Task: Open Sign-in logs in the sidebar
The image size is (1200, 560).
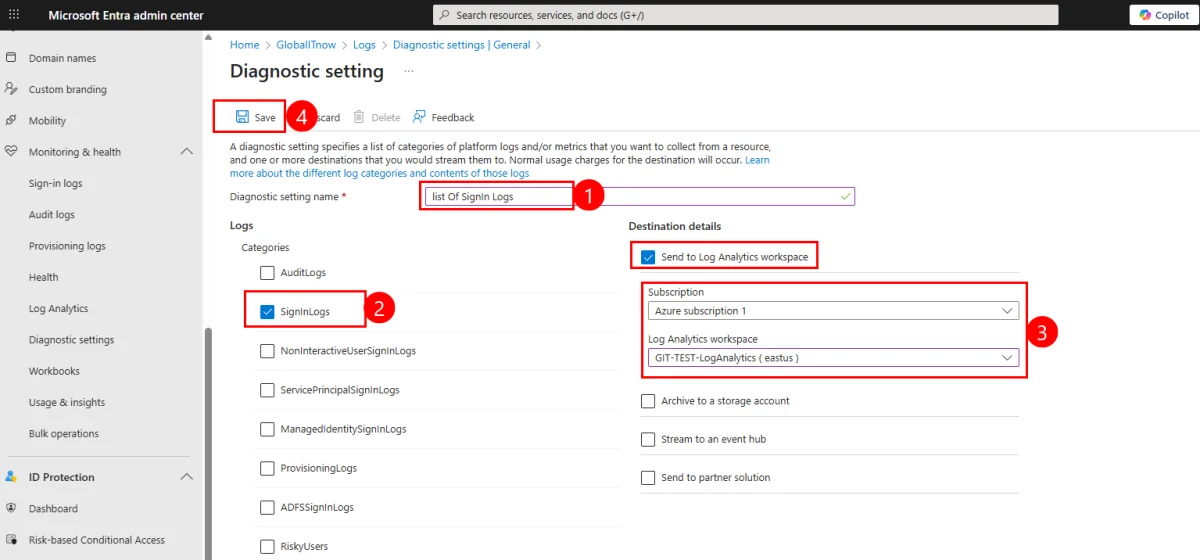Action: tap(56, 184)
